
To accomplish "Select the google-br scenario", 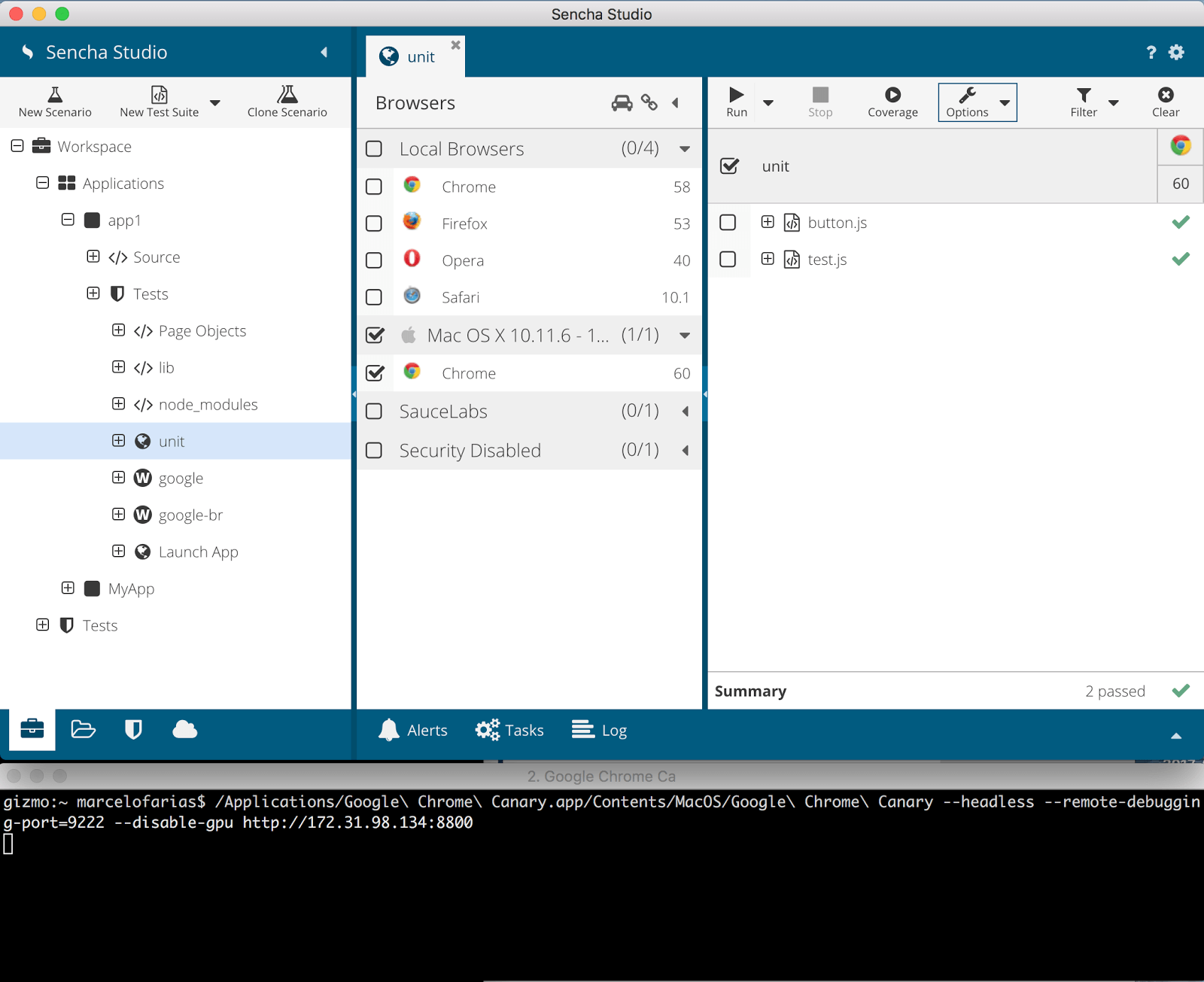I will pos(190,515).
